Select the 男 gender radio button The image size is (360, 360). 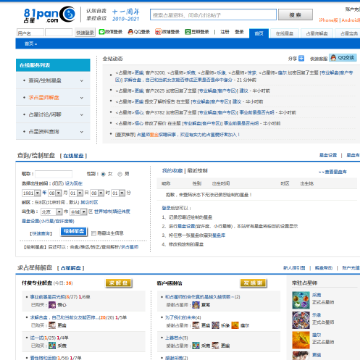tap(120, 174)
